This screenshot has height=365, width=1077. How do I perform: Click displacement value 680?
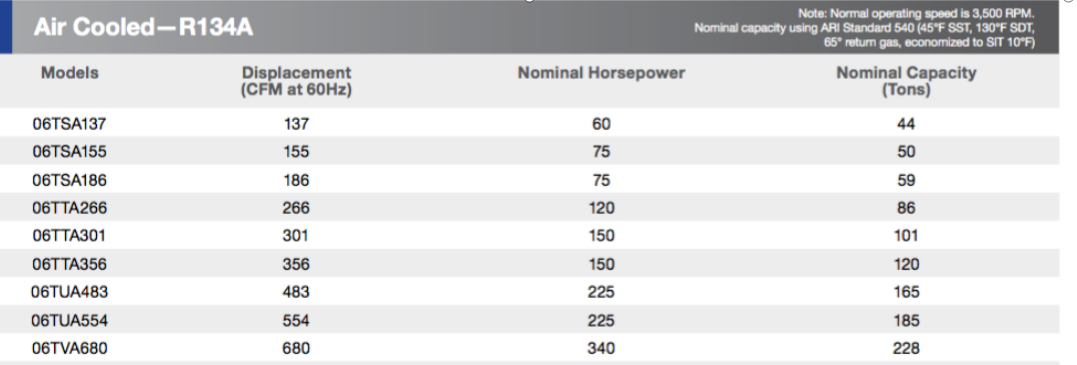click(296, 349)
